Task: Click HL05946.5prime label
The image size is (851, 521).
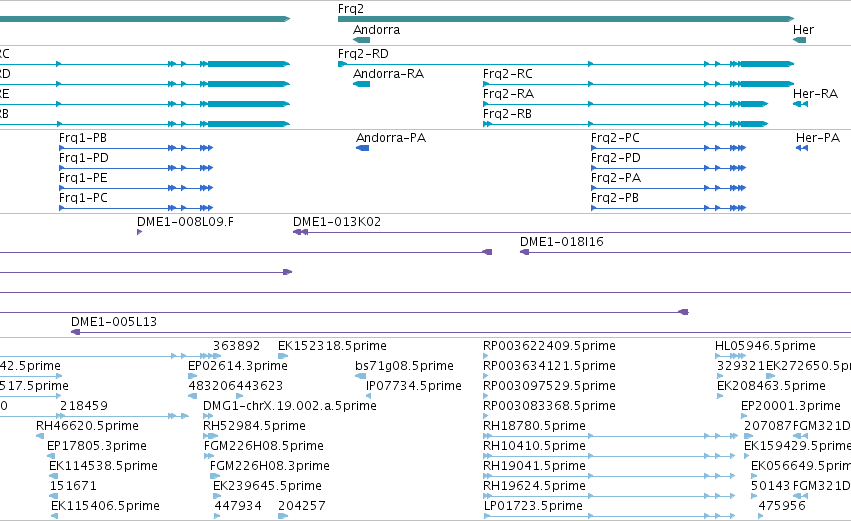Action: click(765, 346)
